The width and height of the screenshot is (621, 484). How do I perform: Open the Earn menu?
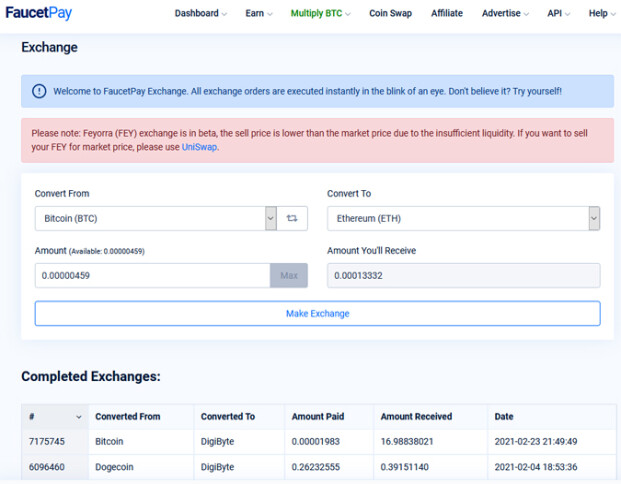click(259, 13)
